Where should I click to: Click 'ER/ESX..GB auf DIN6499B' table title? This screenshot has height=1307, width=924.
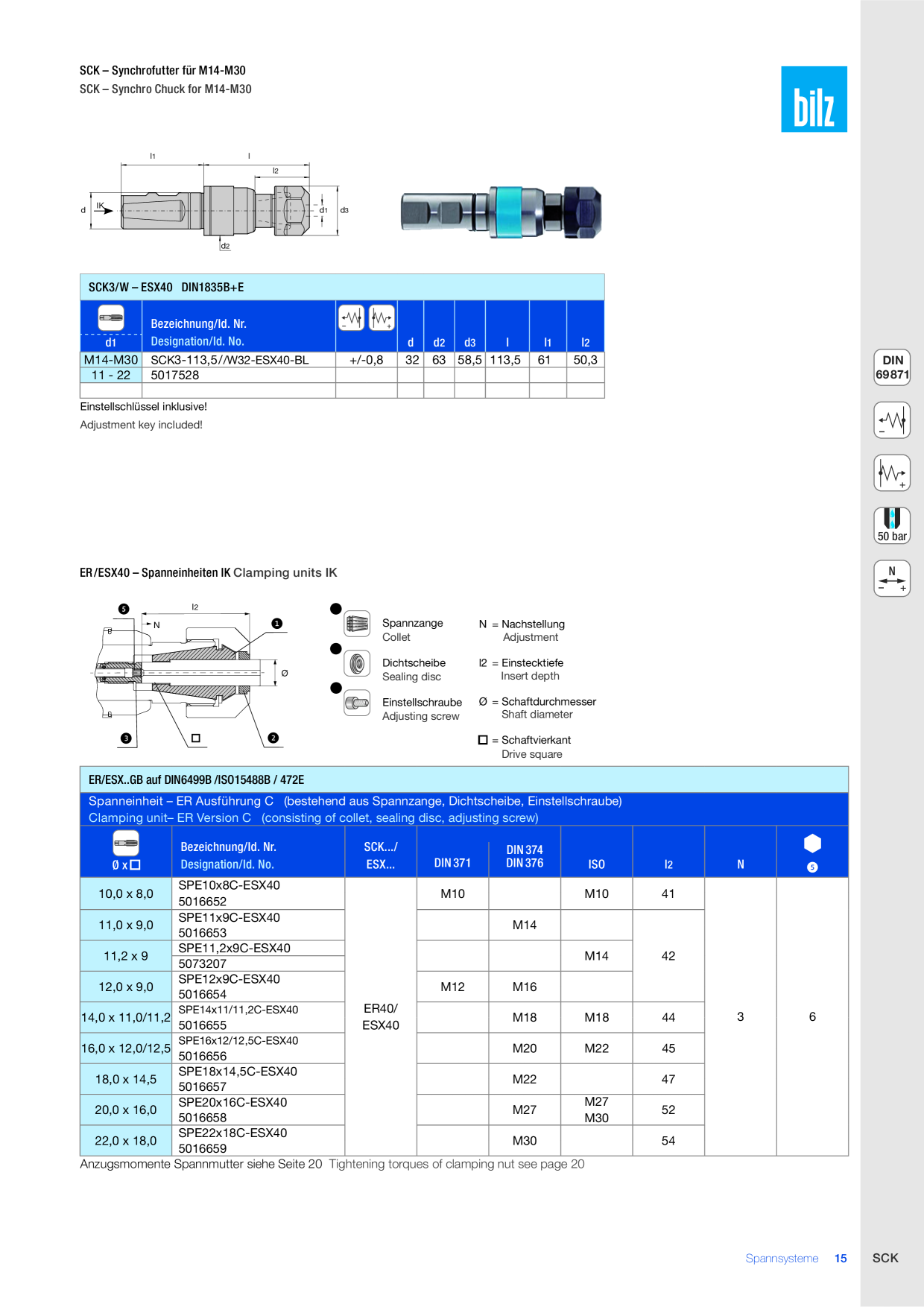coord(197,780)
